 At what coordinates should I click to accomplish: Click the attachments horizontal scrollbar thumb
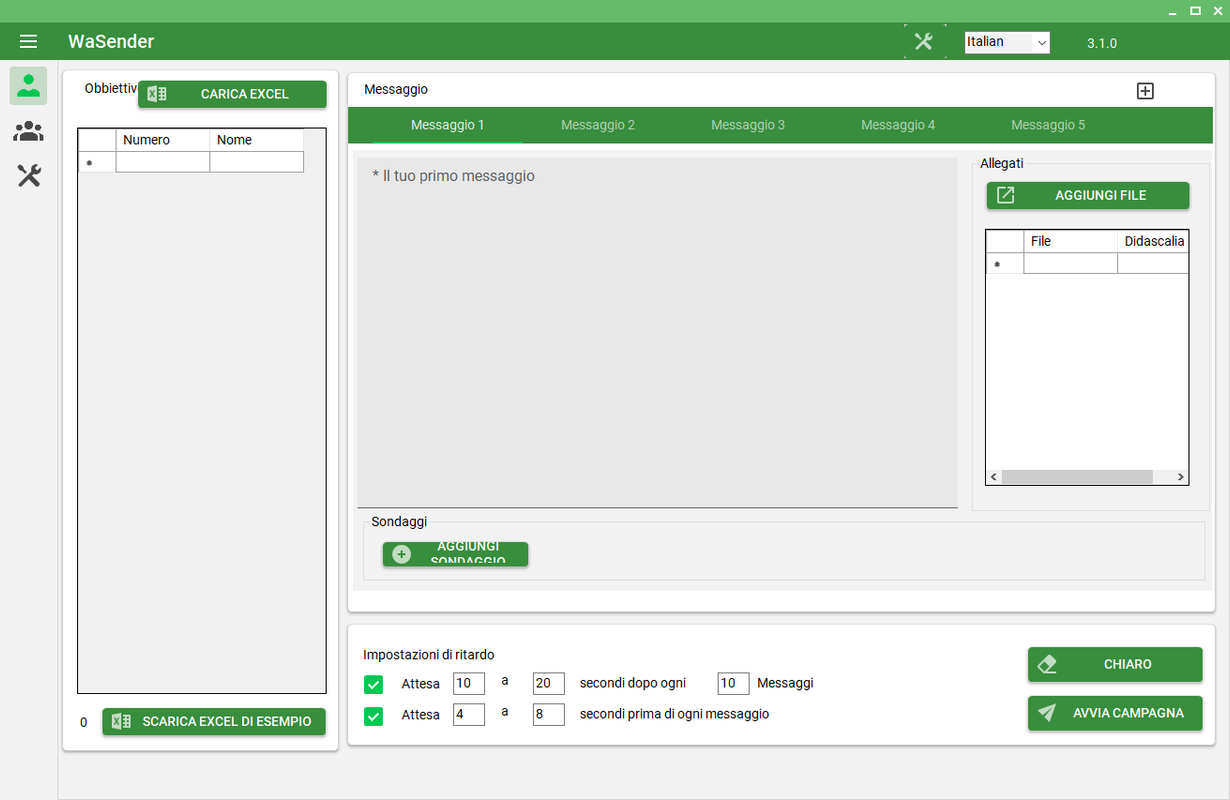[x=1077, y=477]
